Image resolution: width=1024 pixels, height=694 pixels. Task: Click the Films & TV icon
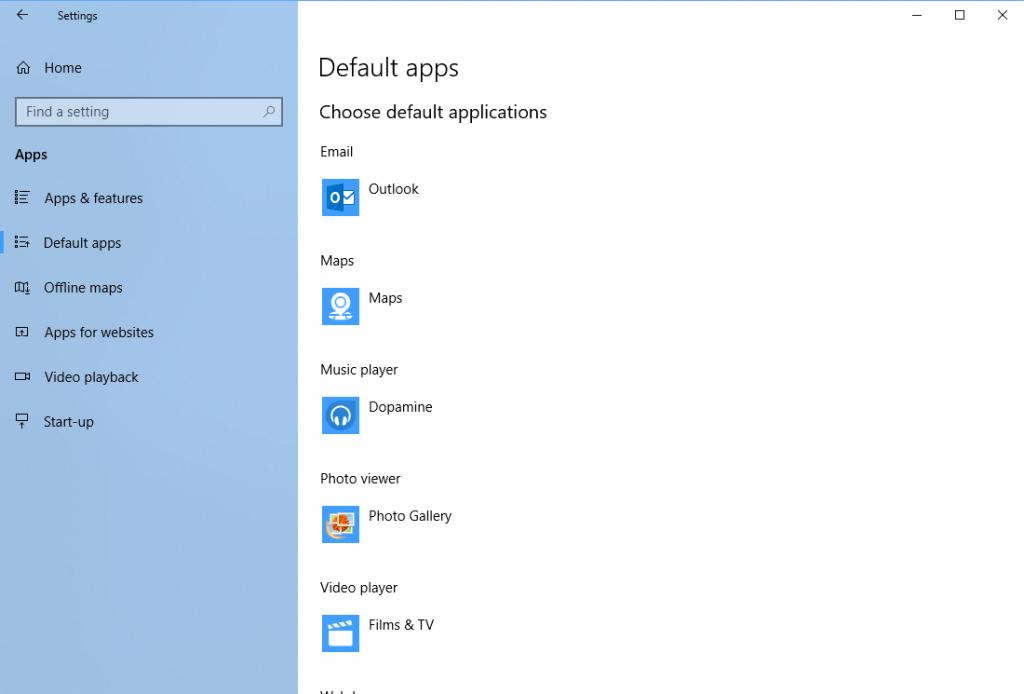[x=340, y=633]
